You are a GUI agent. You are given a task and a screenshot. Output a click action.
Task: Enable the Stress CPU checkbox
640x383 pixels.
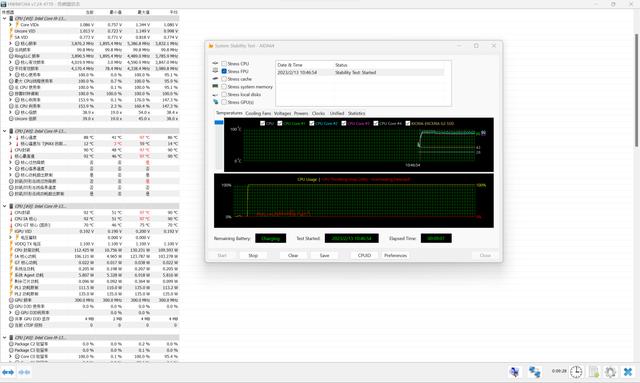[224, 64]
